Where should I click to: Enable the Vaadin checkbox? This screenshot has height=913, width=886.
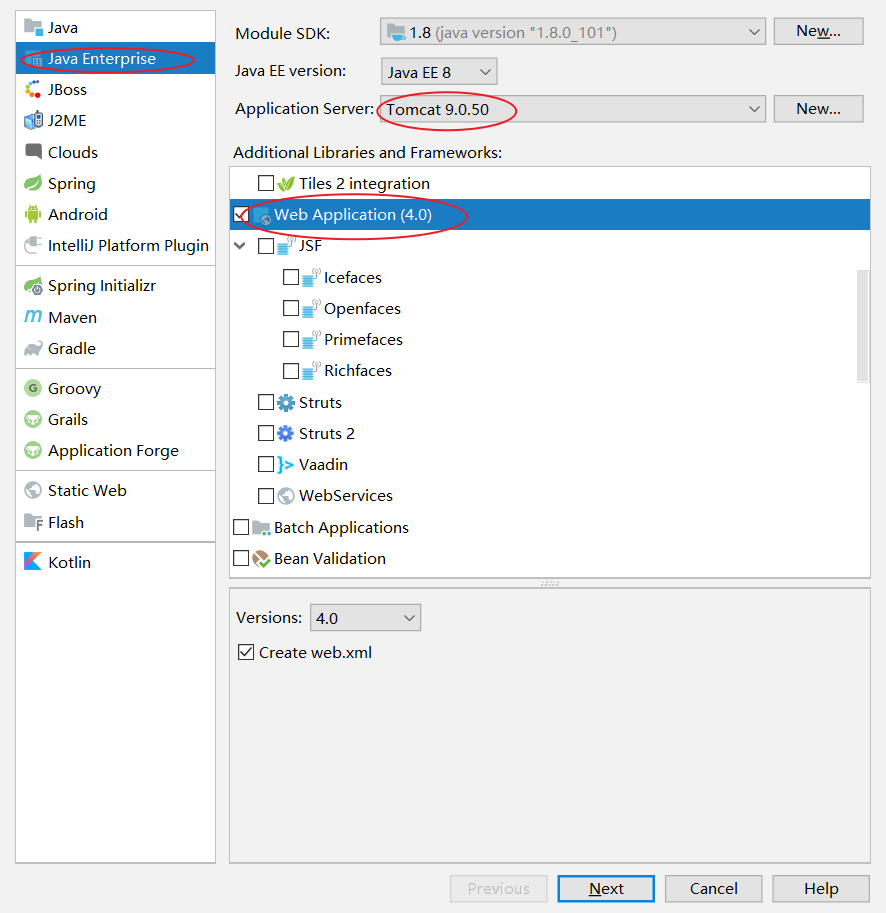pos(266,464)
